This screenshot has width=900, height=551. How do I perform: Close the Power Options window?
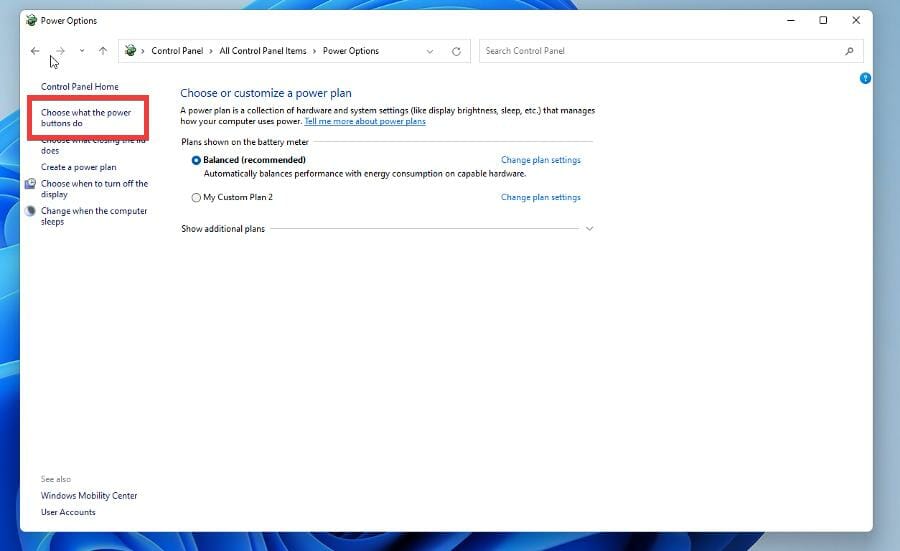click(856, 20)
